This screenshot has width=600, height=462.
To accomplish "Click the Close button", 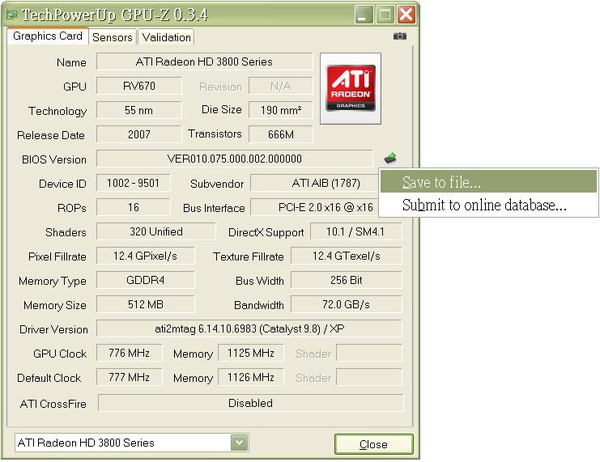I will pos(373,444).
